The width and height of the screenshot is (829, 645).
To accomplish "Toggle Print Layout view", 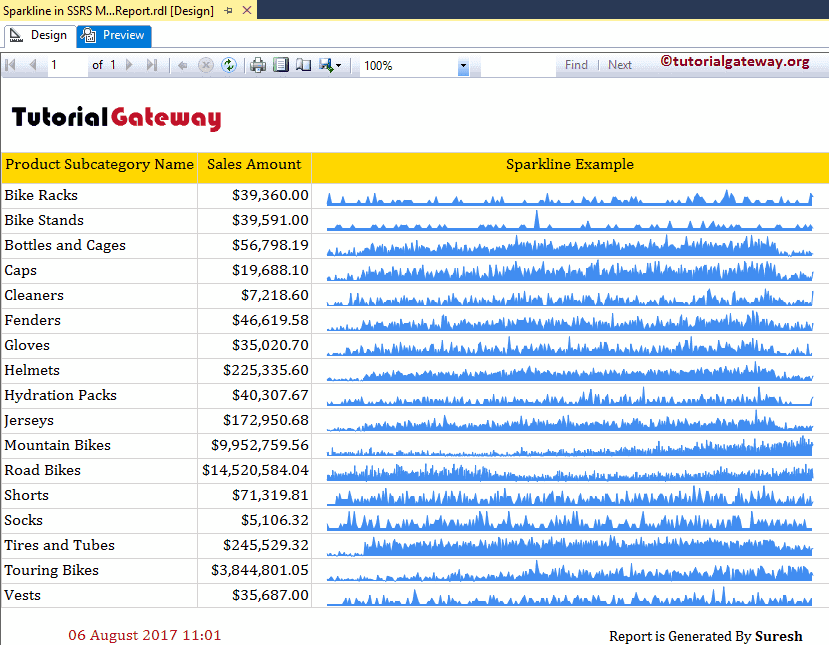I will [280, 64].
